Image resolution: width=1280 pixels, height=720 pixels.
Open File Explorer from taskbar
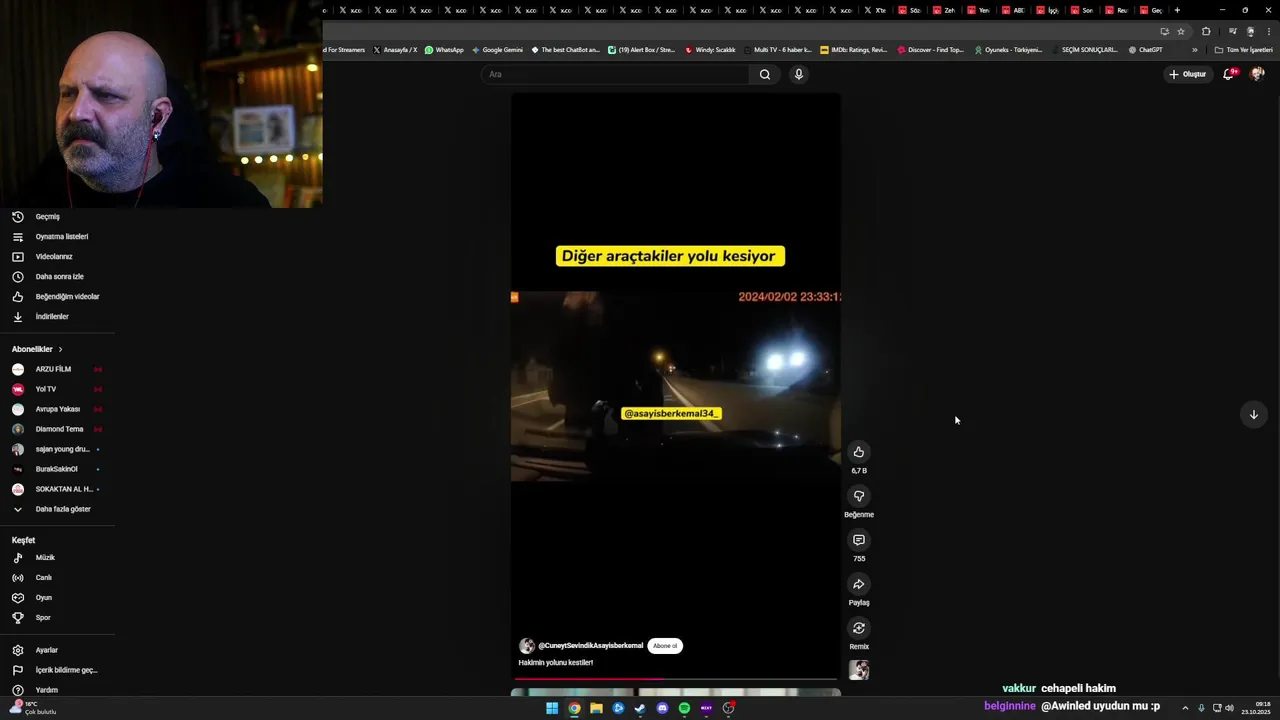(596, 708)
